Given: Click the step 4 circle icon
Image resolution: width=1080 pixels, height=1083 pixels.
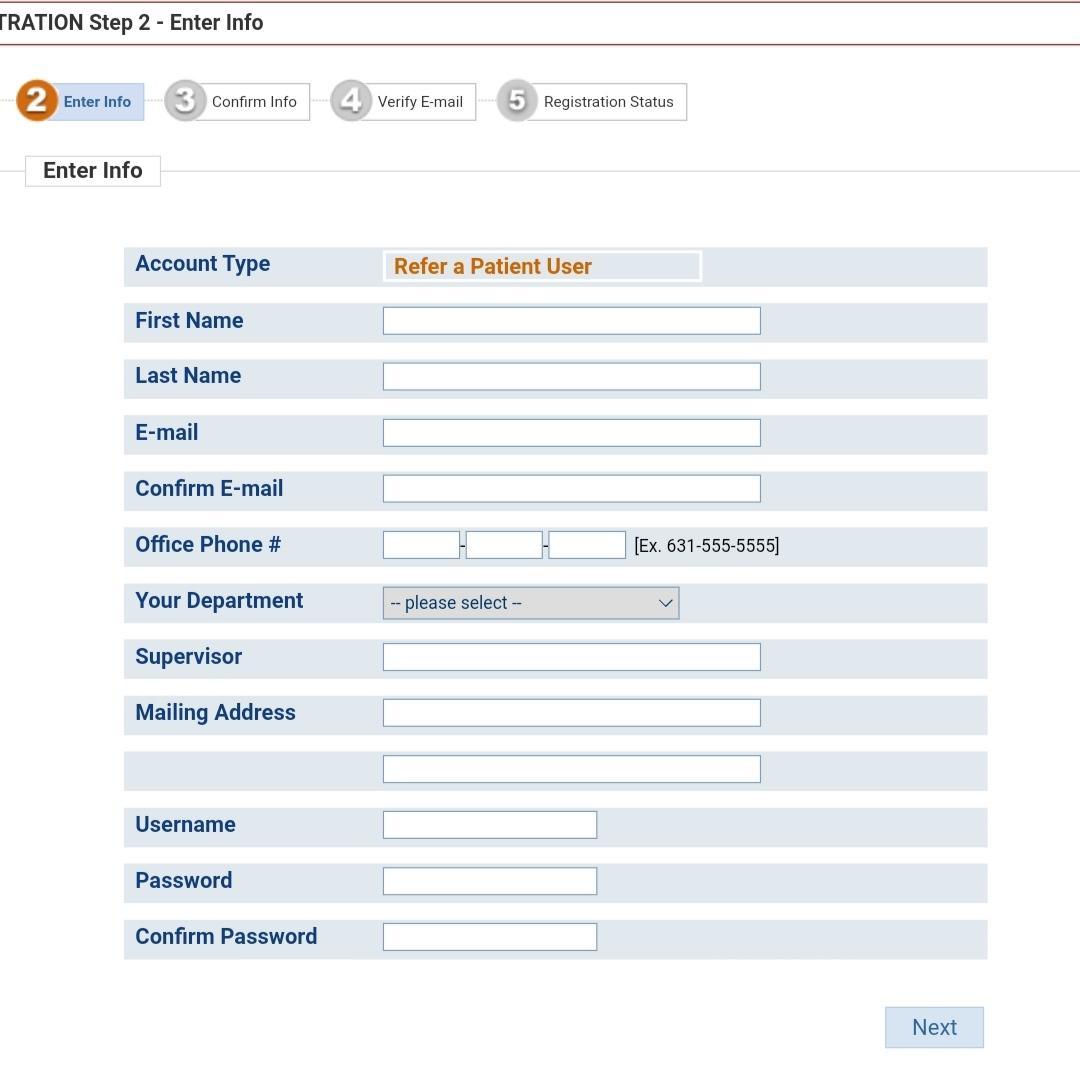Looking at the screenshot, I should [x=351, y=101].
